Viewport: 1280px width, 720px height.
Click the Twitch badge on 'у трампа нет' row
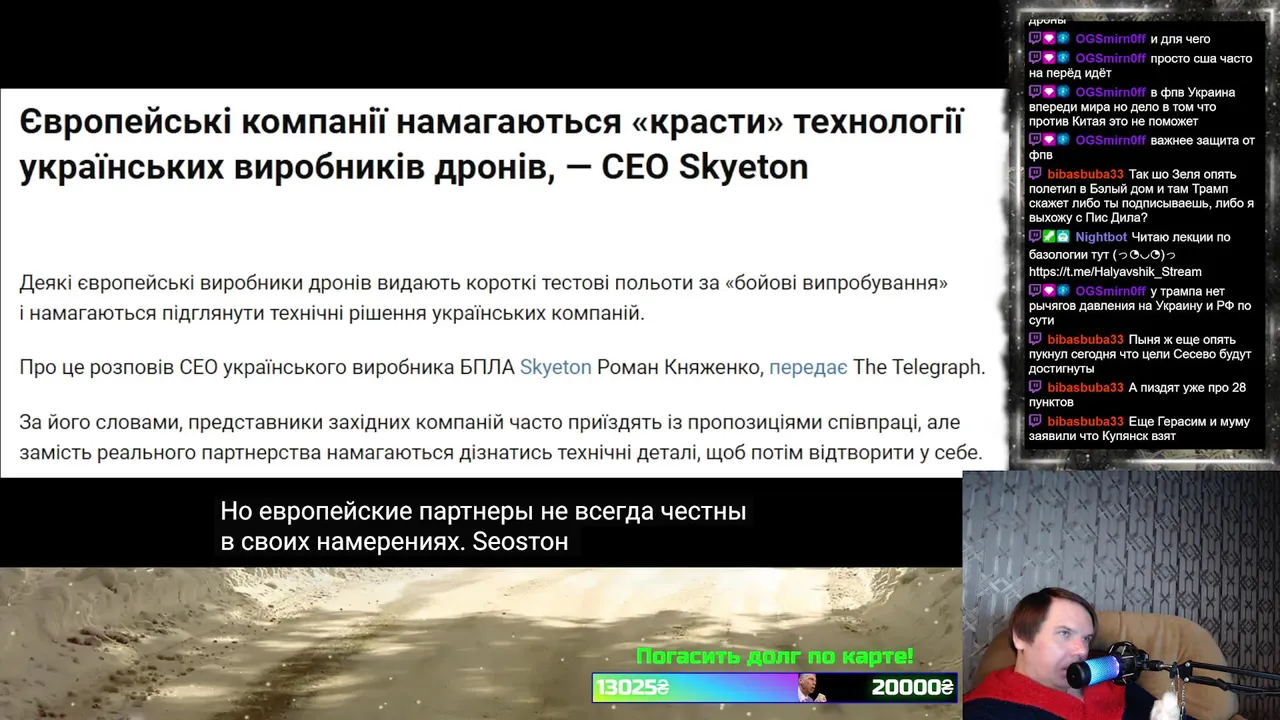(x=1035, y=291)
